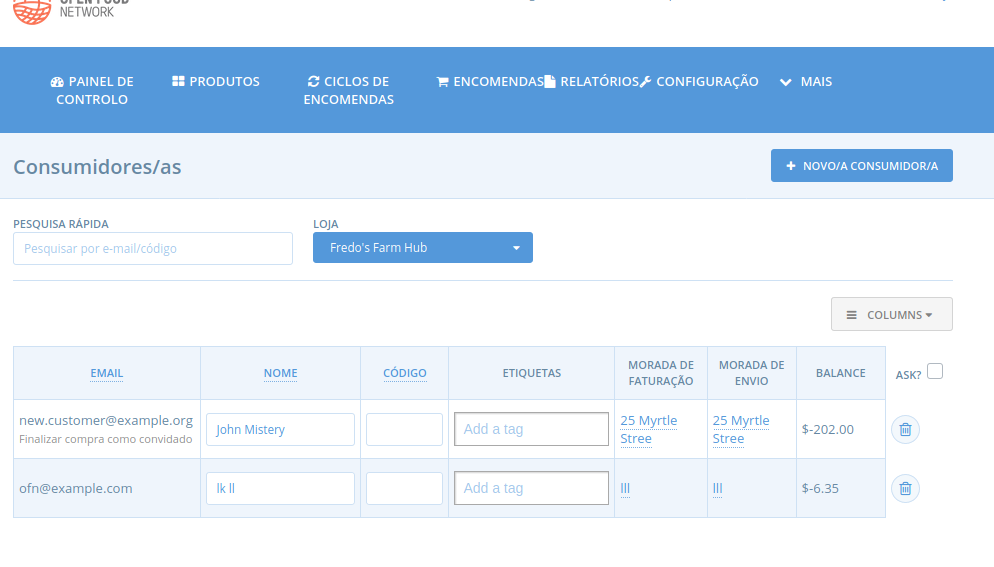The width and height of the screenshot is (994, 567).
Task: Click the Etiquetas column header
Action: [x=531, y=373]
